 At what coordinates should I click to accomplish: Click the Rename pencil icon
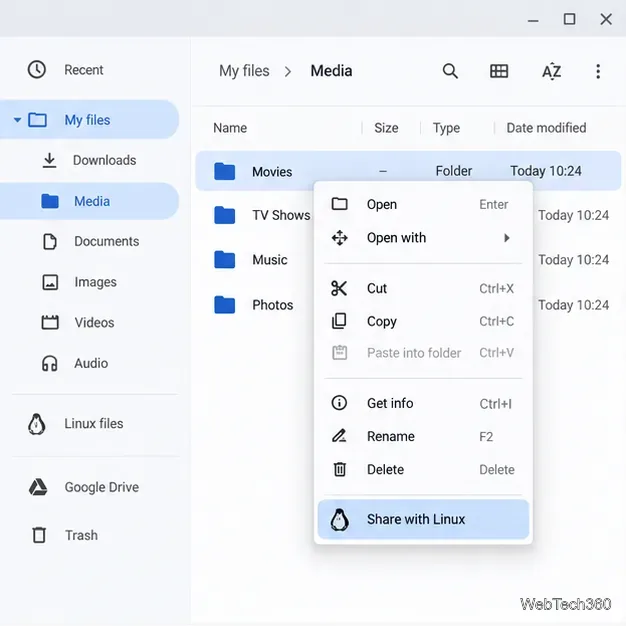[339, 436]
